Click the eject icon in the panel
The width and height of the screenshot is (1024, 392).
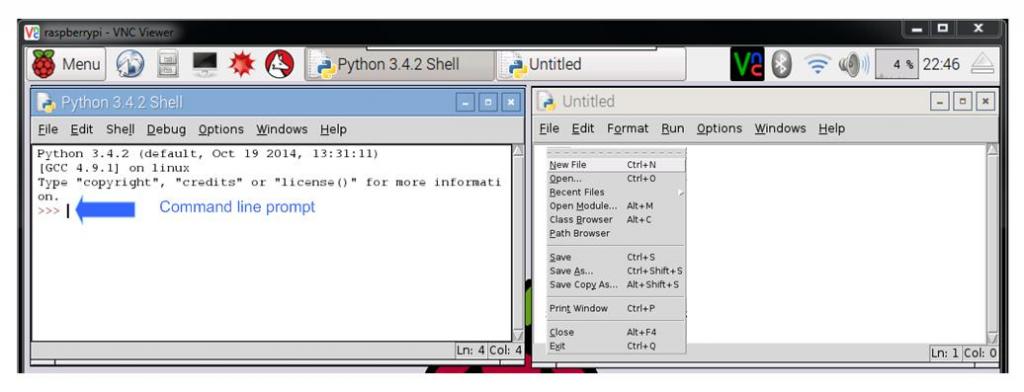(x=982, y=64)
